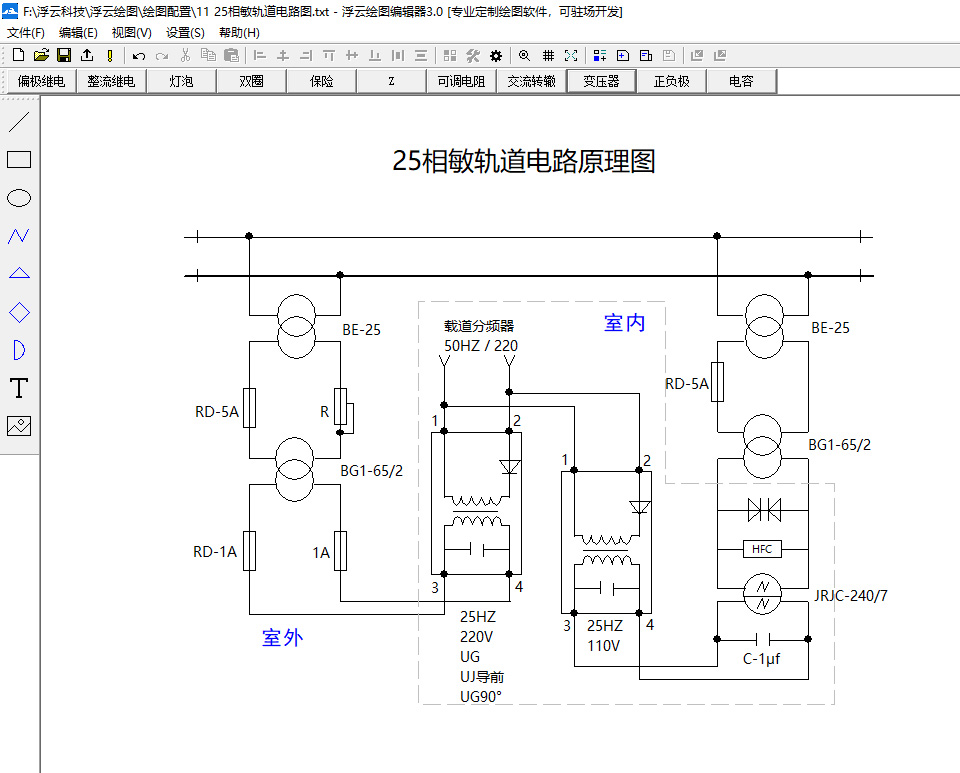Select the polyline zigzag tool
The width and height of the screenshot is (960, 773).
(x=19, y=236)
